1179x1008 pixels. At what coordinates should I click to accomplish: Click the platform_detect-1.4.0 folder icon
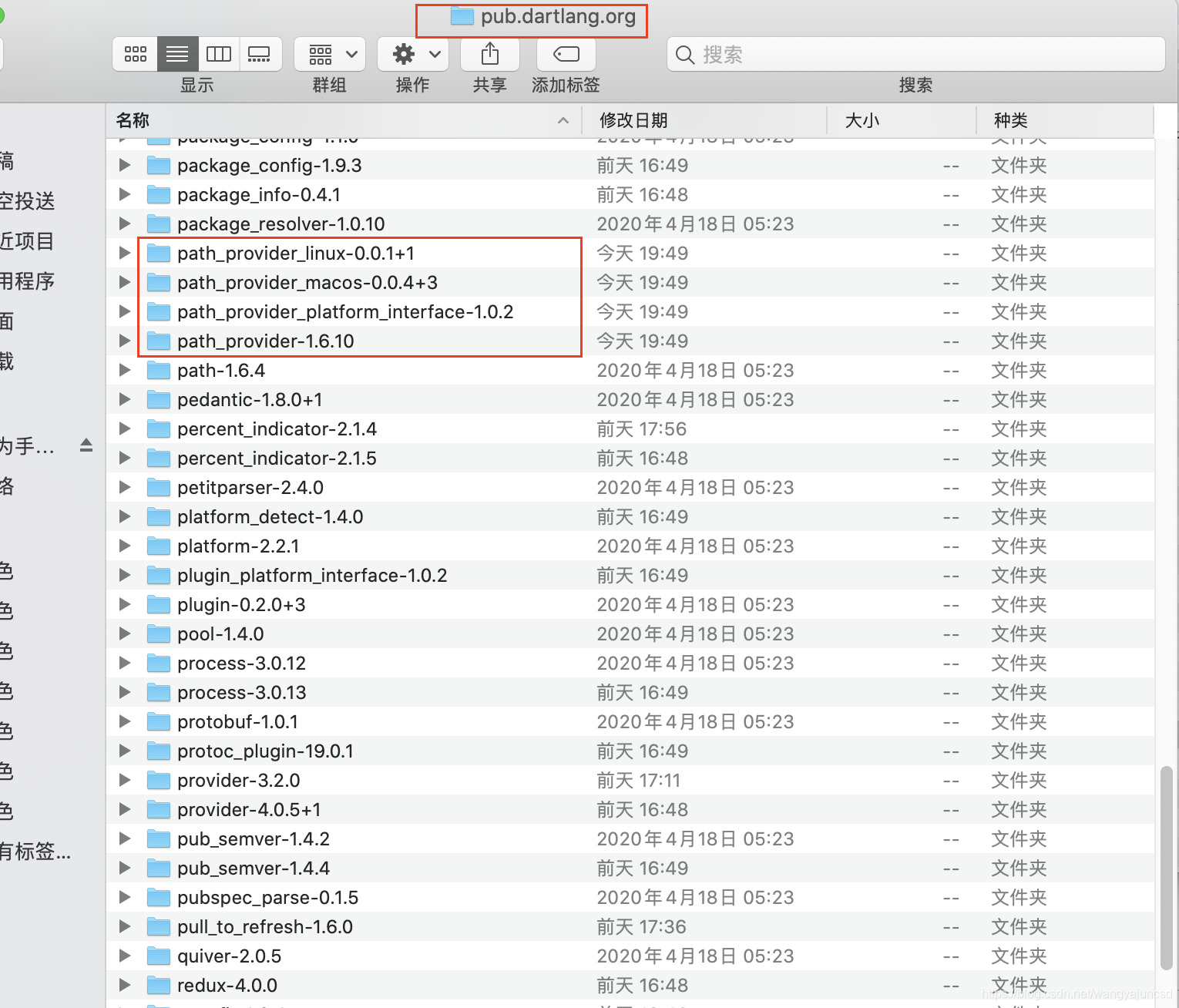tap(159, 516)
